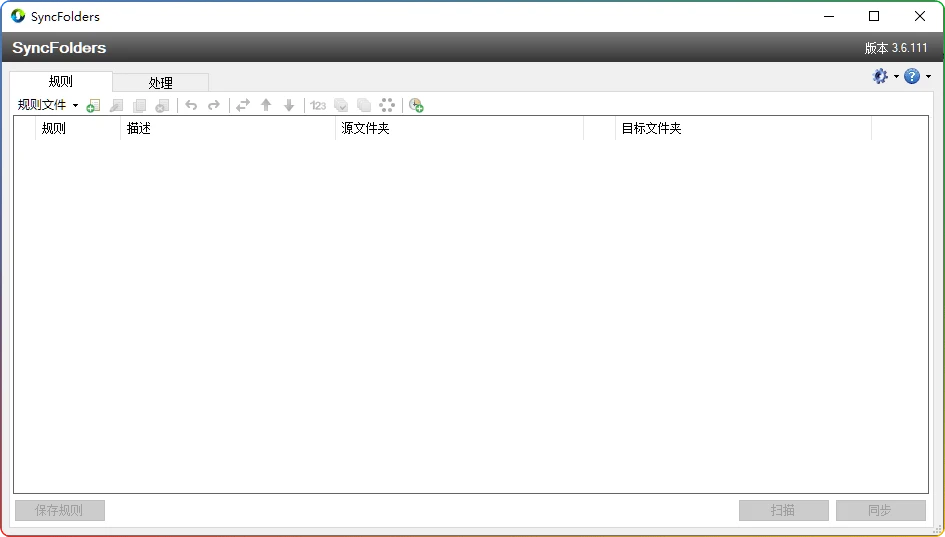The height and width of the screenshot is (537, 945).
Task: Click the 描述 column header
Action: 228,128
